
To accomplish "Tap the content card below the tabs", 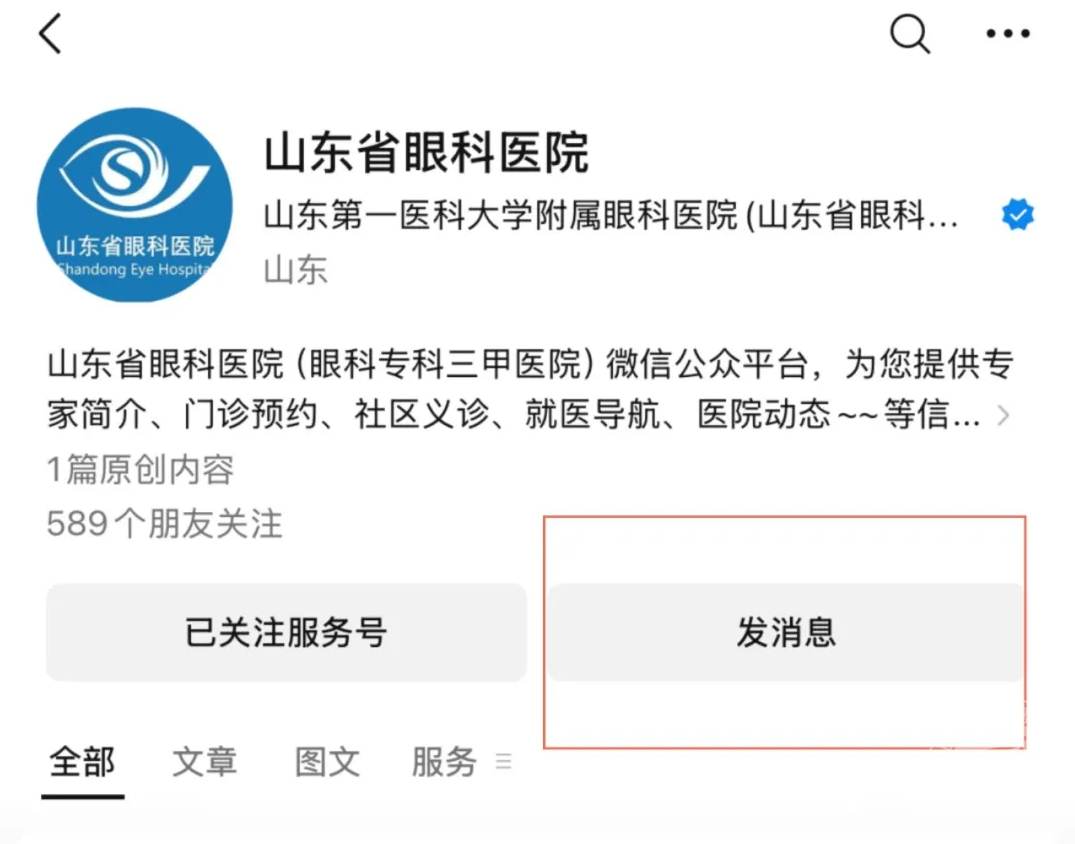I will click(x=537, y=836).
